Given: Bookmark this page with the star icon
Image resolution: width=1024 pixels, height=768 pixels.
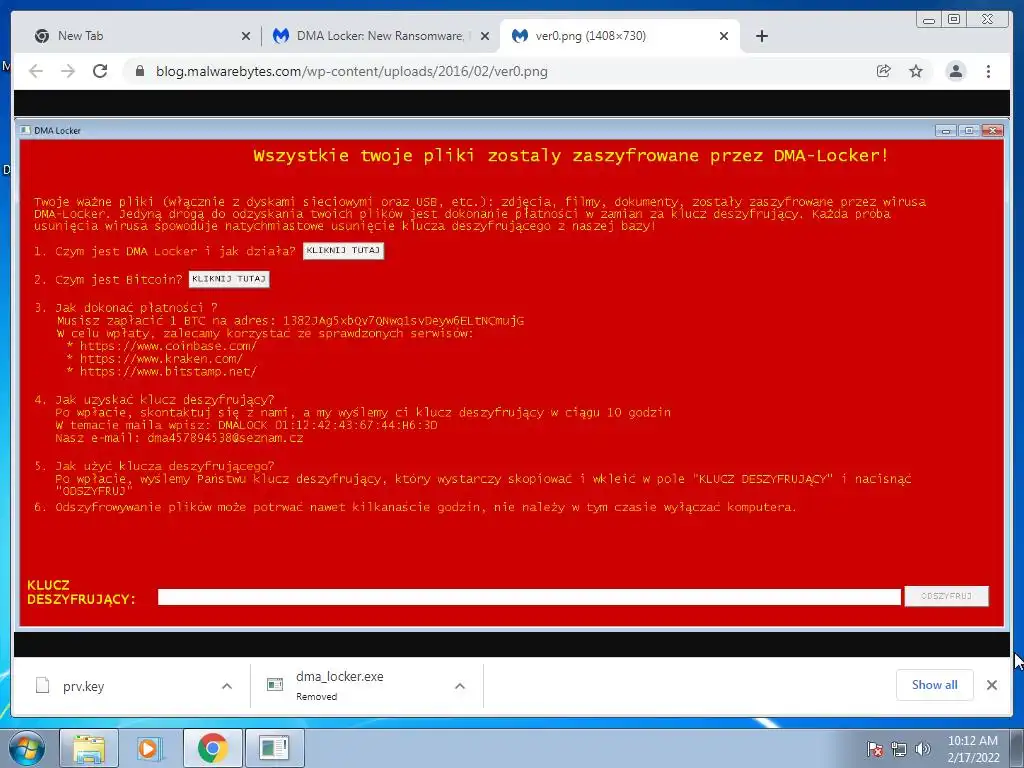Looking at the screenshot, I should tap(916, 71).
